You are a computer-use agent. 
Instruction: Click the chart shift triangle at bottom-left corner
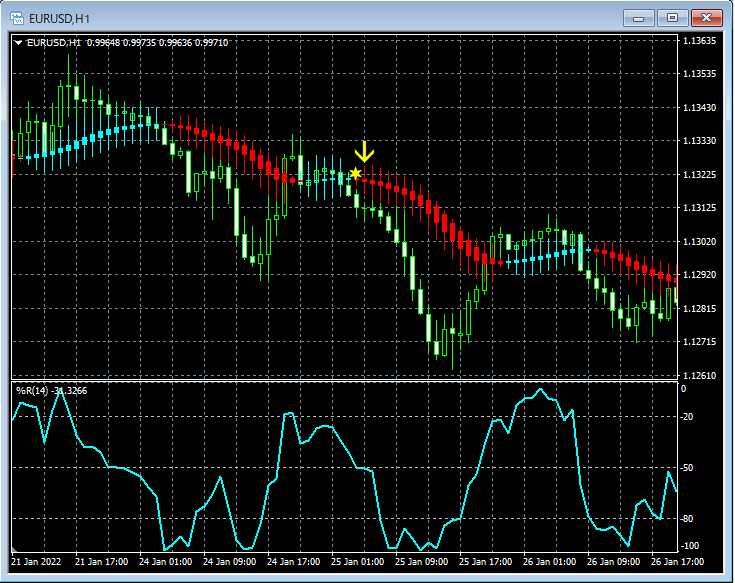[15, 549]
